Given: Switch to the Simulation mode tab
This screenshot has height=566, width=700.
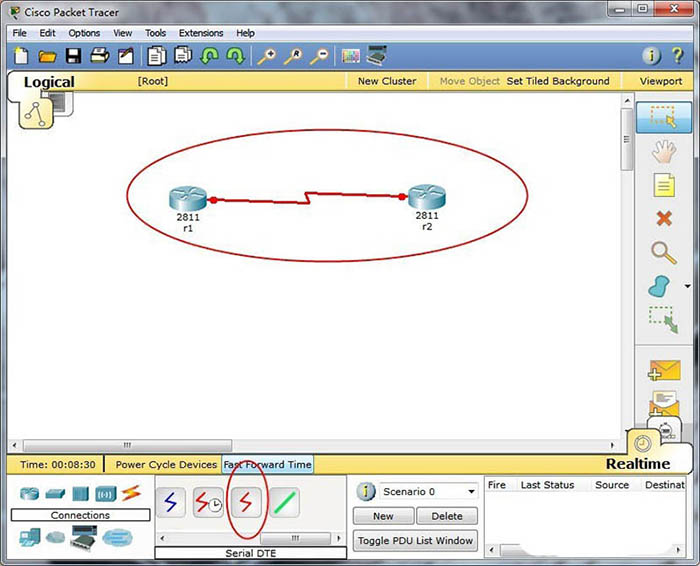Looking at the screenshot, I should (666, 430).
